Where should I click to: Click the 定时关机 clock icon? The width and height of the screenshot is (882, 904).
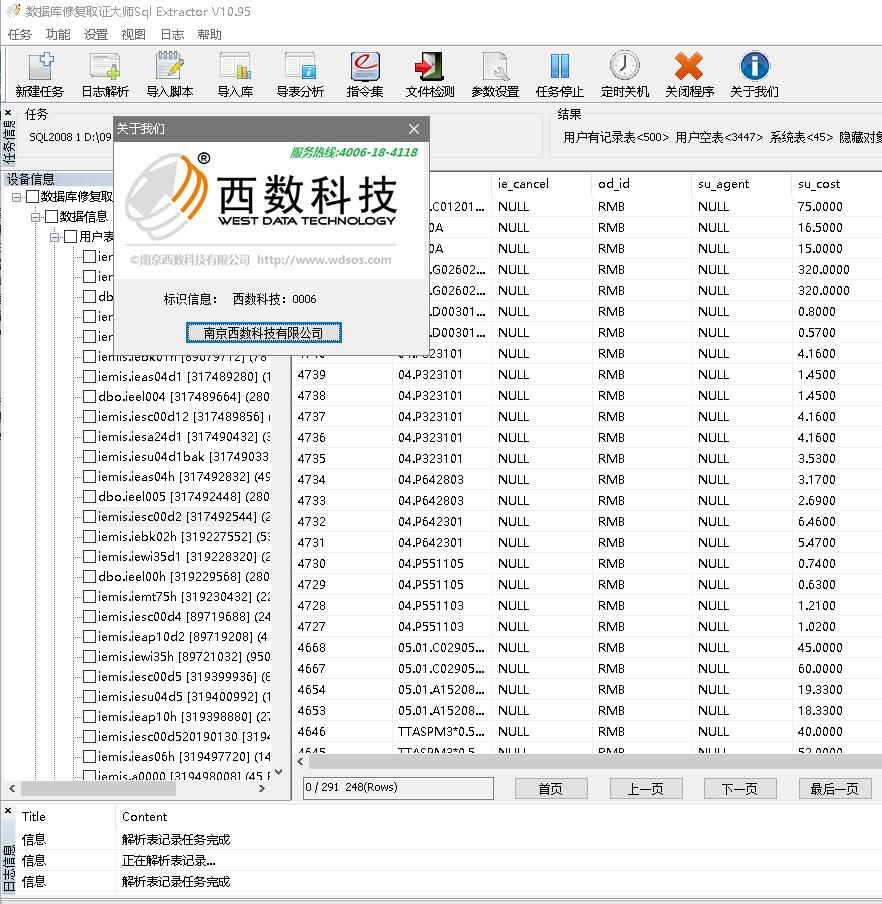625,74
